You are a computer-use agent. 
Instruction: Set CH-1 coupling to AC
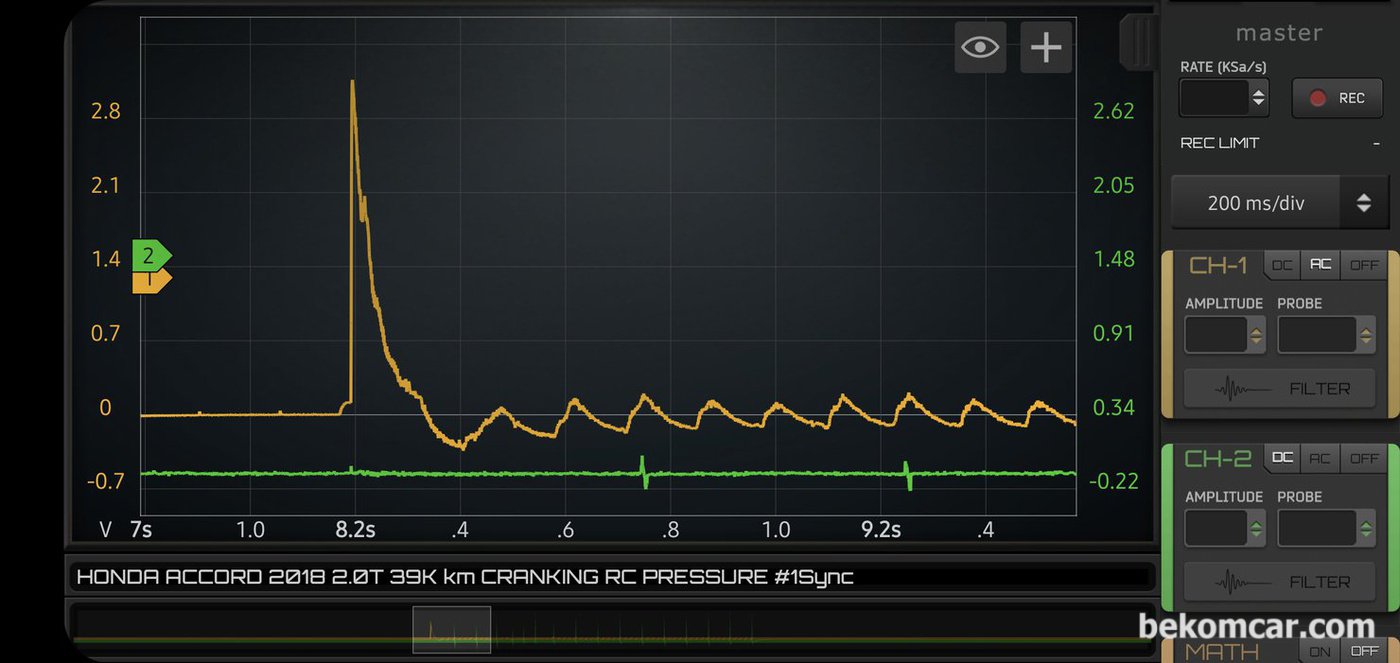coord(1320,265)
